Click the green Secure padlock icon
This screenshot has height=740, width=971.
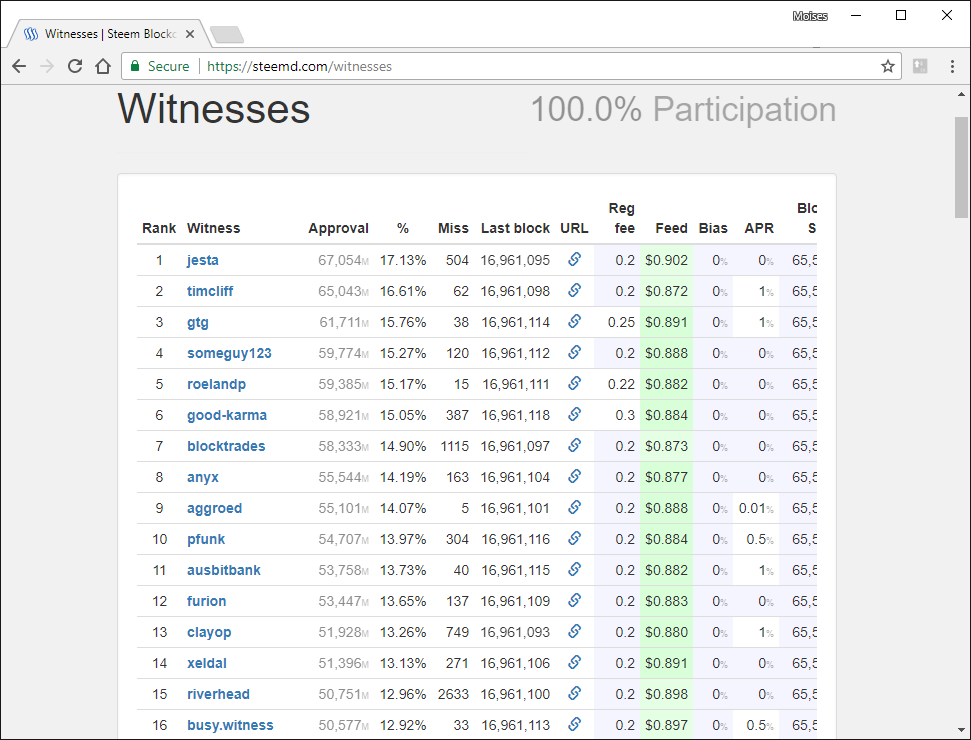134,66
